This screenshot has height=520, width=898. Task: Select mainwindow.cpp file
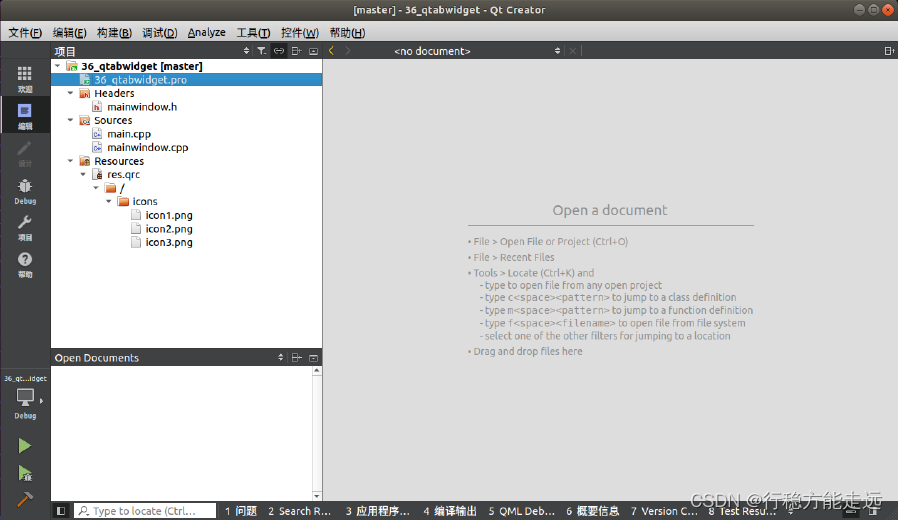[x=147, y=147]
